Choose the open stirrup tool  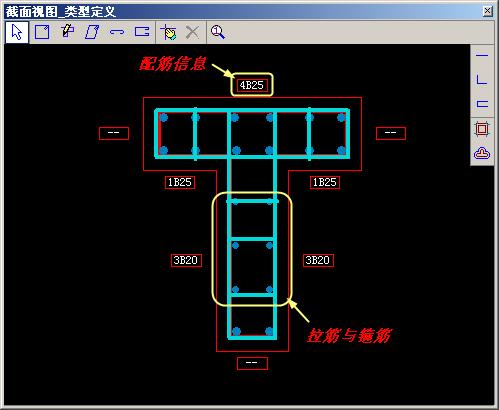pyautogui.click(x=142, y=32)
